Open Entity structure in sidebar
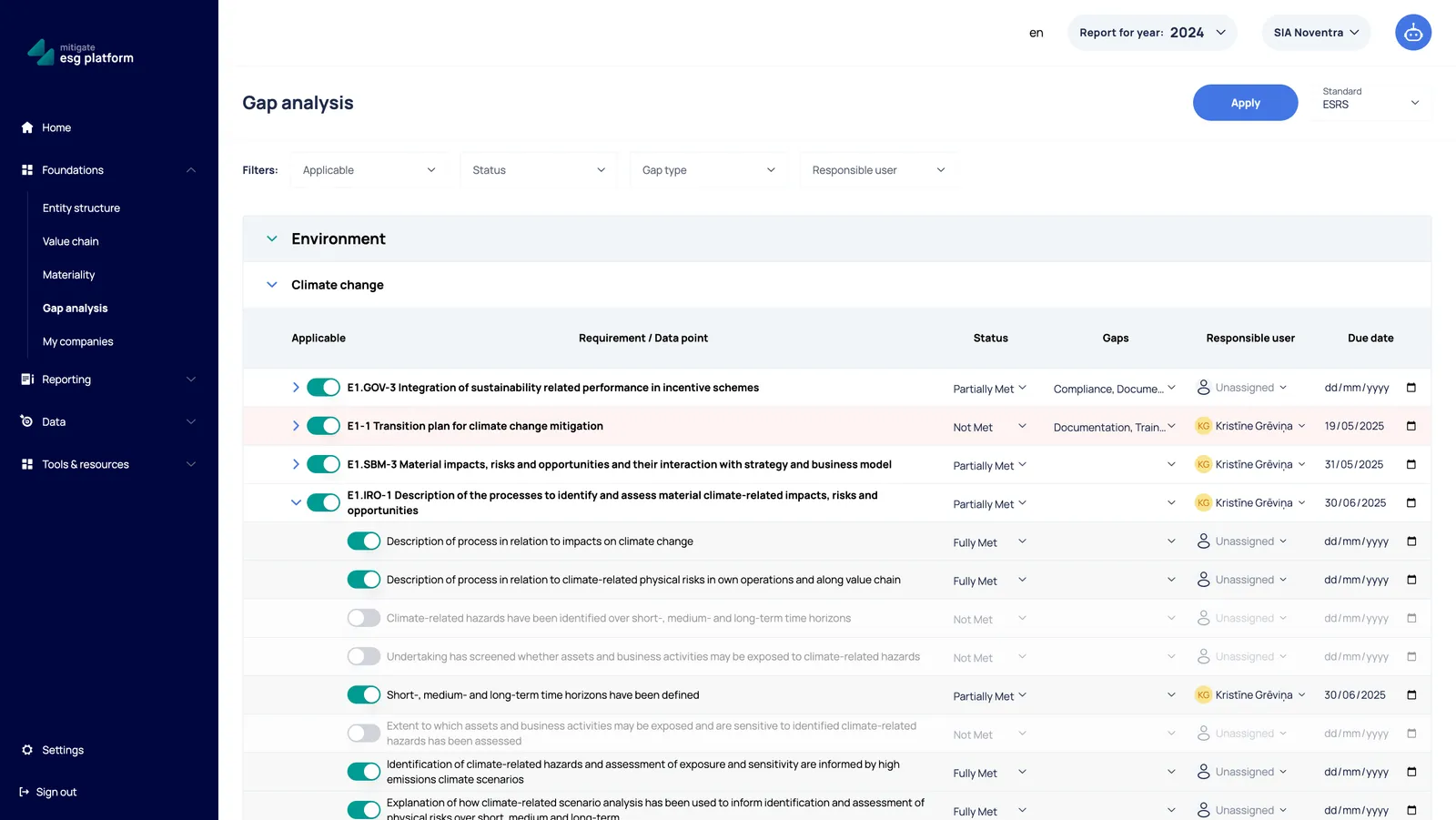This screenshot has height=820, width=1456. pyautogui.click(x=81, y=208)
